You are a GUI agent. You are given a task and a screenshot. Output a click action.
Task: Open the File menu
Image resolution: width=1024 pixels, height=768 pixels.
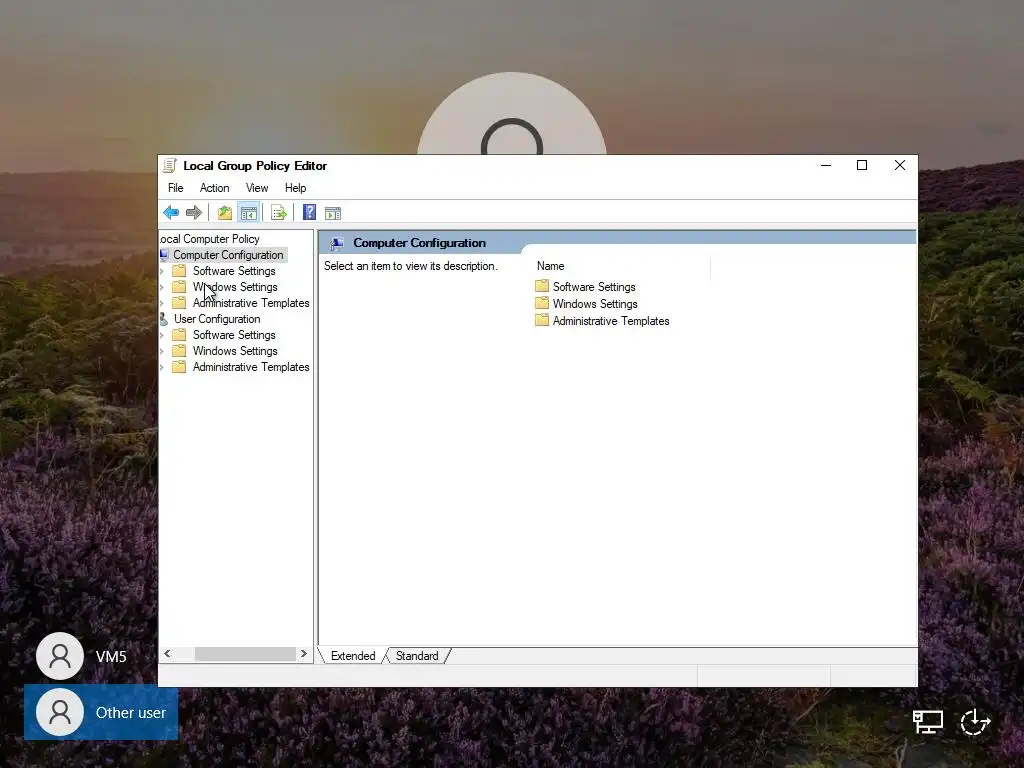tap(176, 188)
